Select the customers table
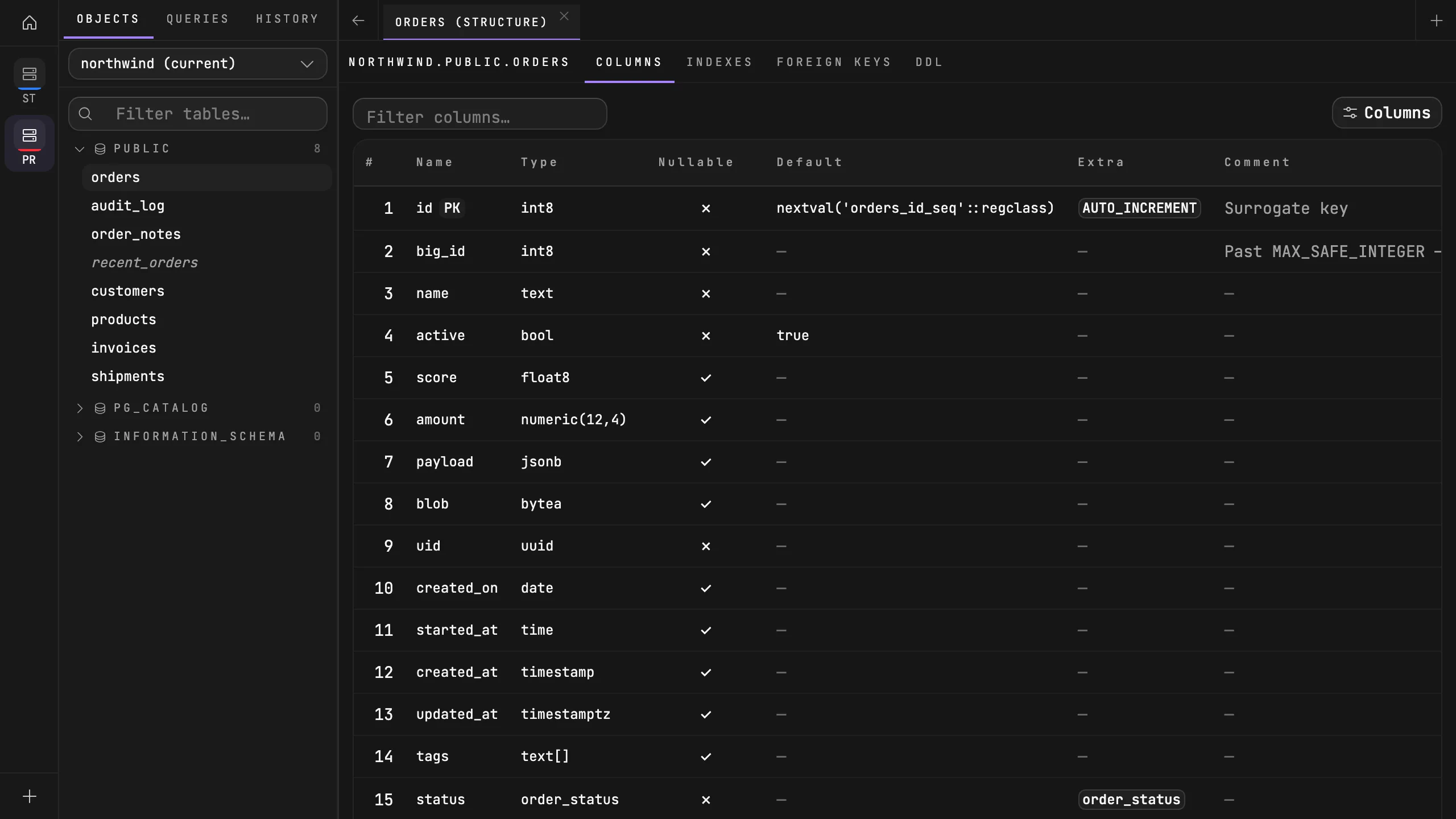Screen dimensions: 1456x819 pyautogui.click(x=206, y=291)
